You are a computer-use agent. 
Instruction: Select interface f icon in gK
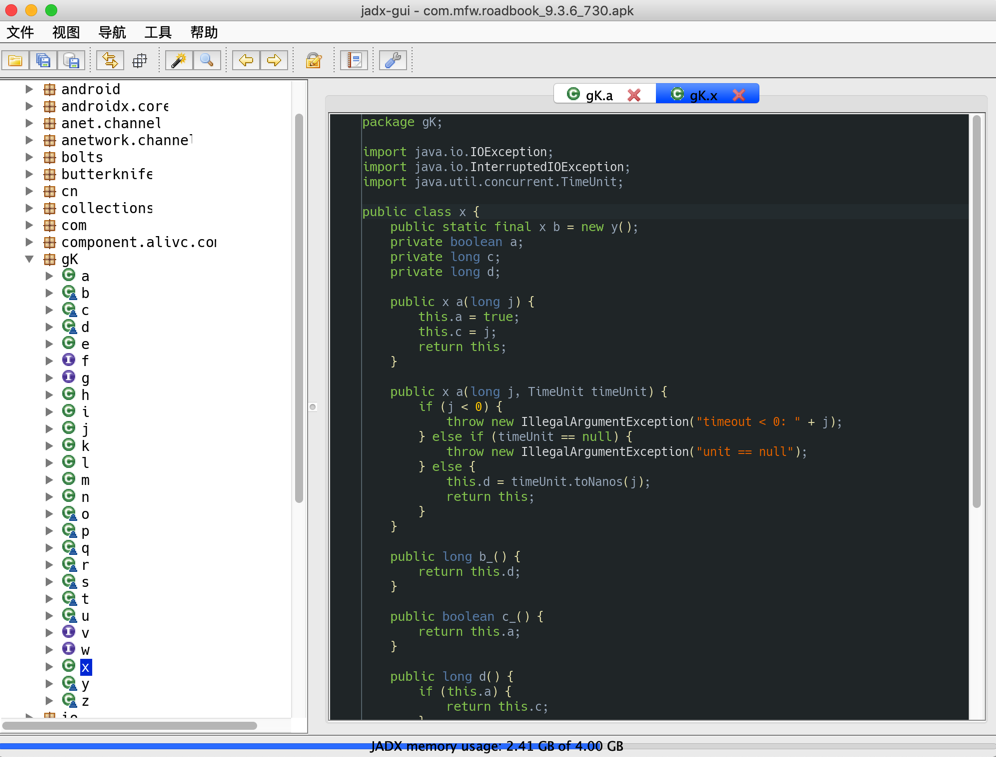click(69, 361)
